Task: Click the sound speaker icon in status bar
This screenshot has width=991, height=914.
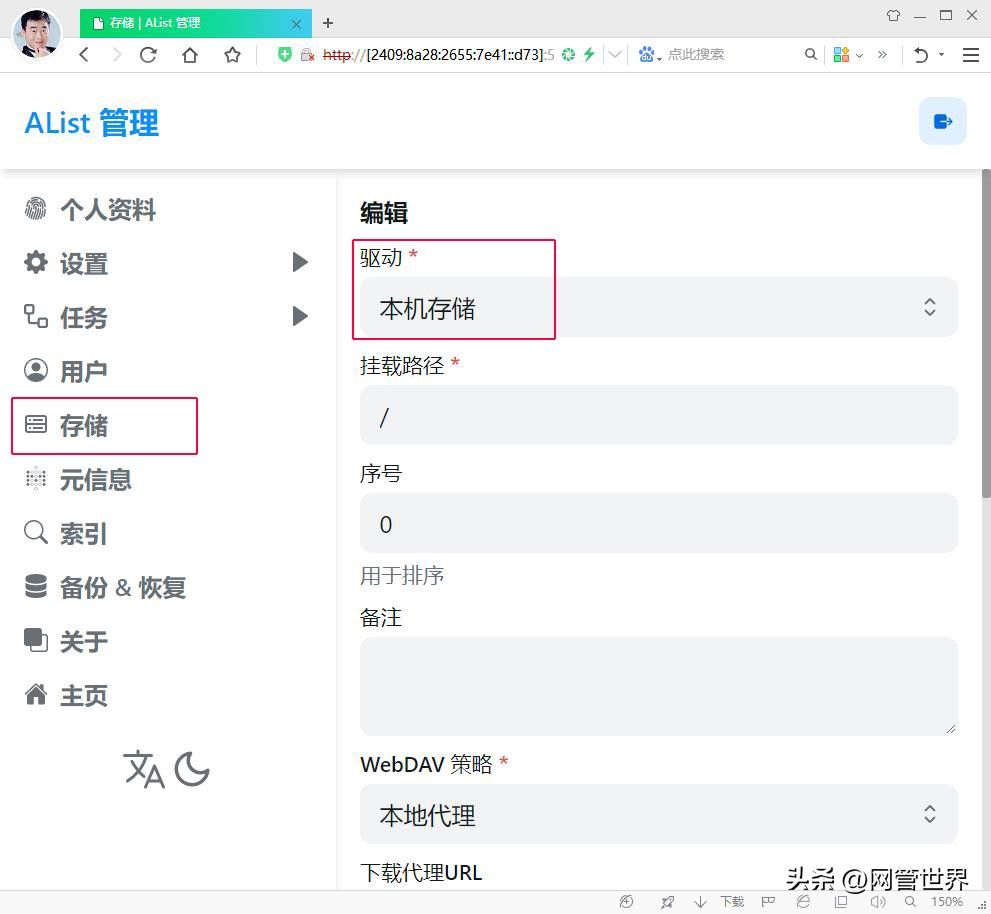Action: (878, 902)
